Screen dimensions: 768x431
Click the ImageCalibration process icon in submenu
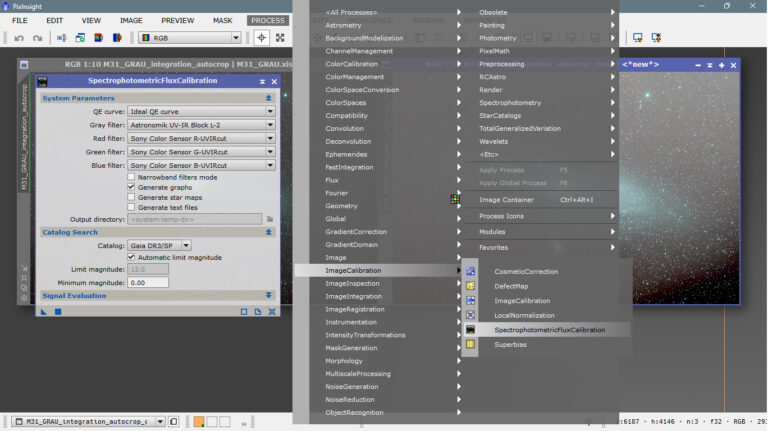point(470,301)
